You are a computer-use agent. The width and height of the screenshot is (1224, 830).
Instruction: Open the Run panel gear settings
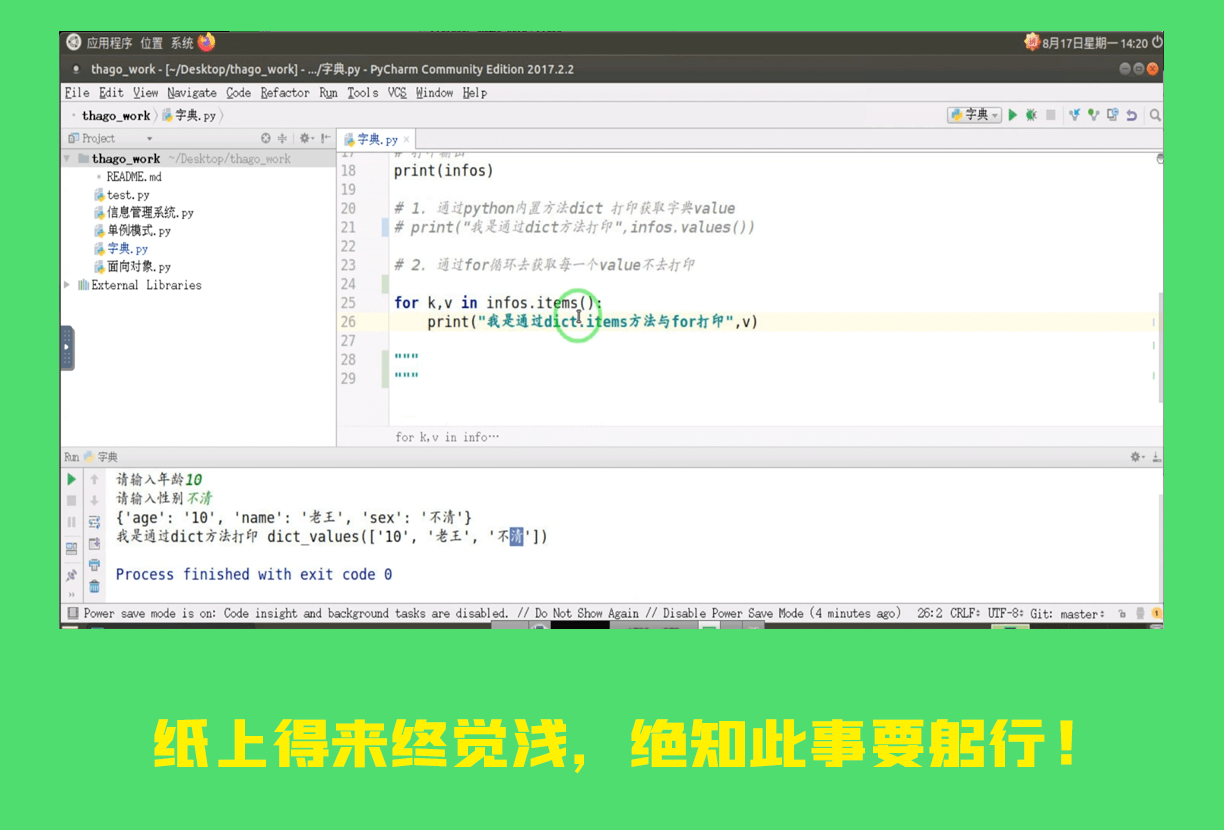pos(1137,457)
